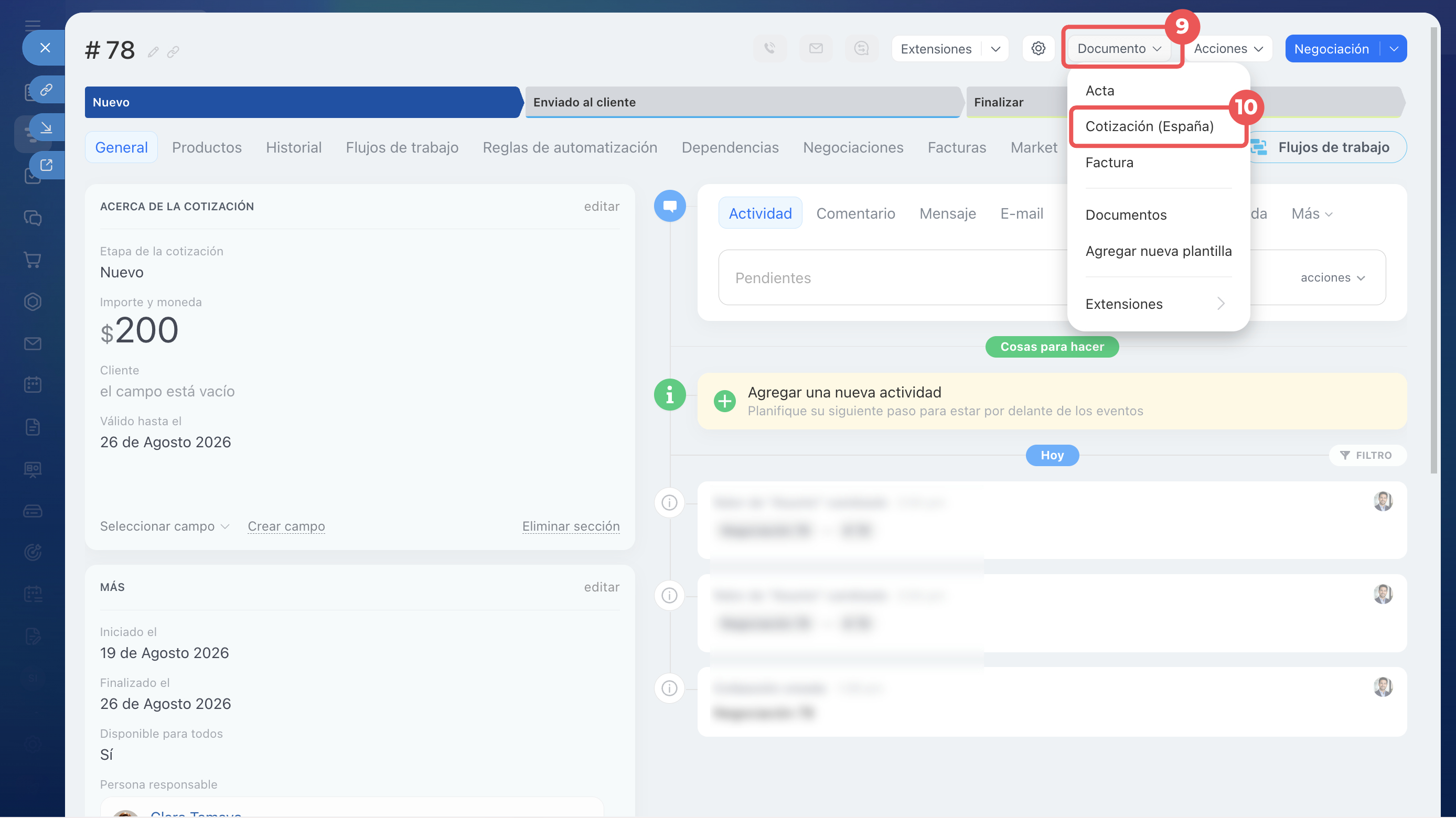Open the acciones dropdown in Pendientes box
Screen dimensions: 1456x818
click(1332, 277)
